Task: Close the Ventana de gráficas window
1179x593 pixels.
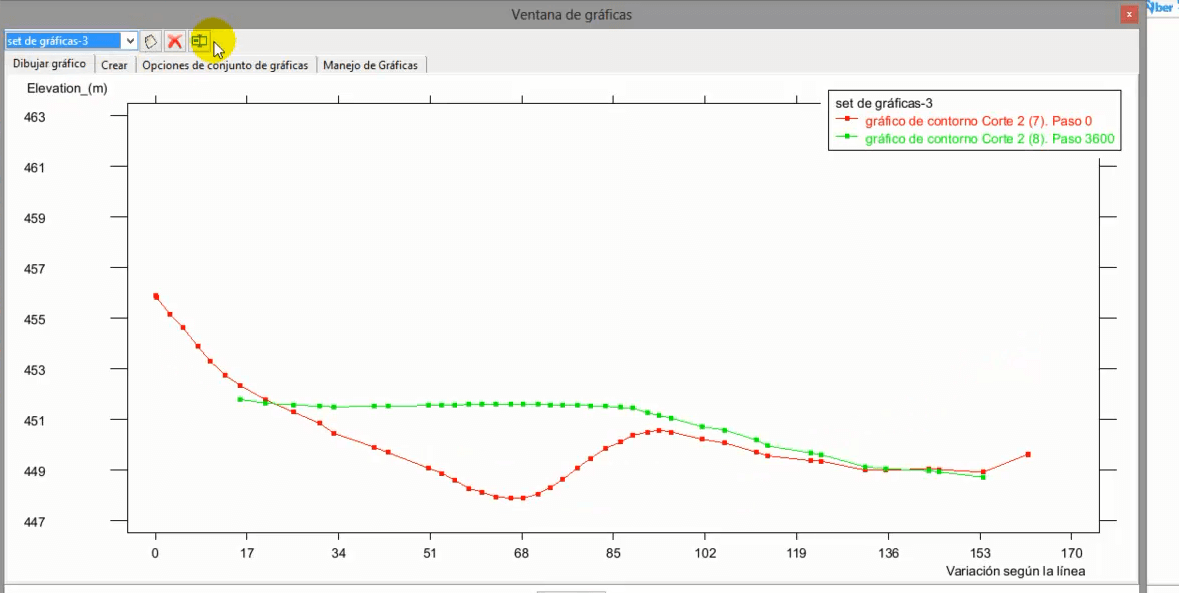Action: click(x=1129, y=14)
